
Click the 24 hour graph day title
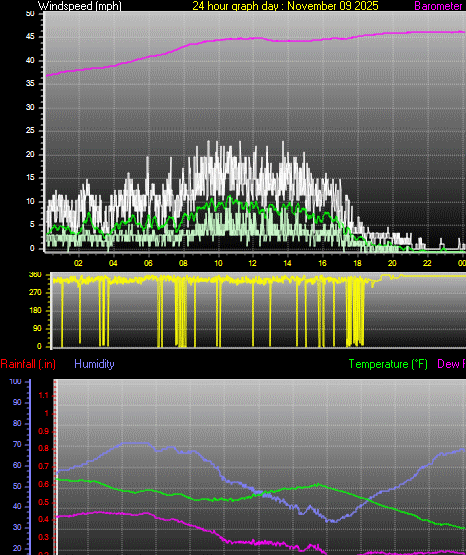pos(285,6)
